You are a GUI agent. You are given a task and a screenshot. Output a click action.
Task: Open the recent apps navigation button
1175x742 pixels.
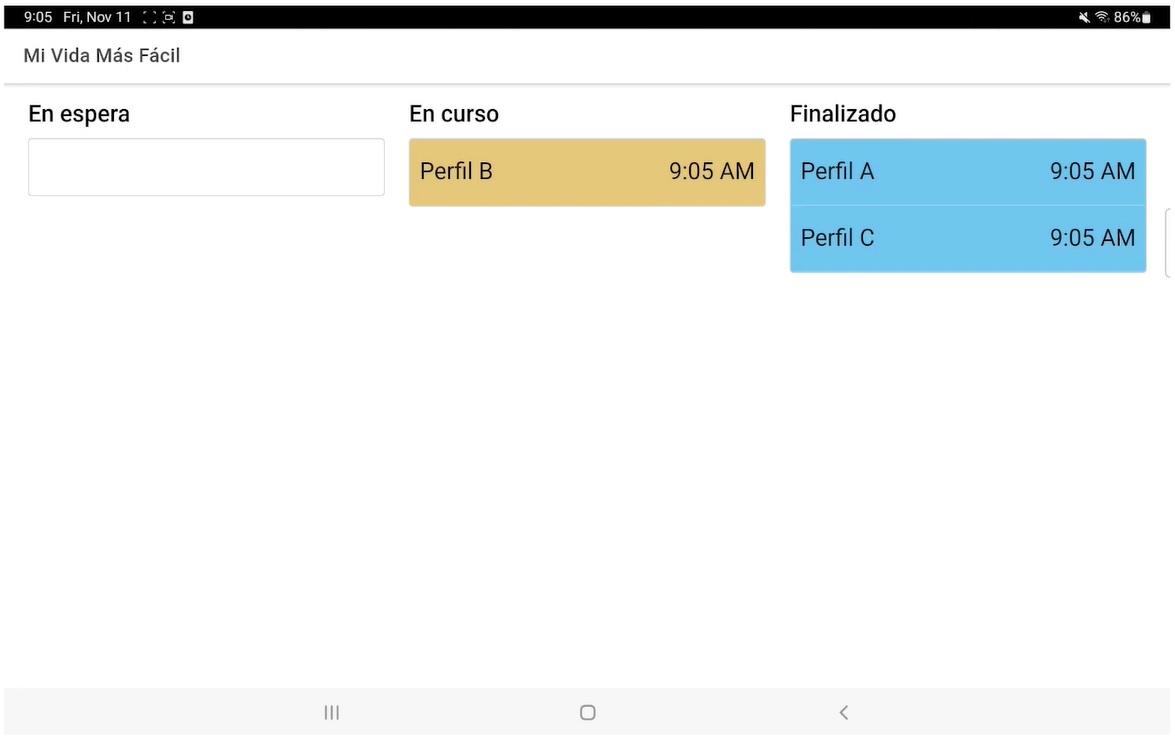click(x=331, y=712)
